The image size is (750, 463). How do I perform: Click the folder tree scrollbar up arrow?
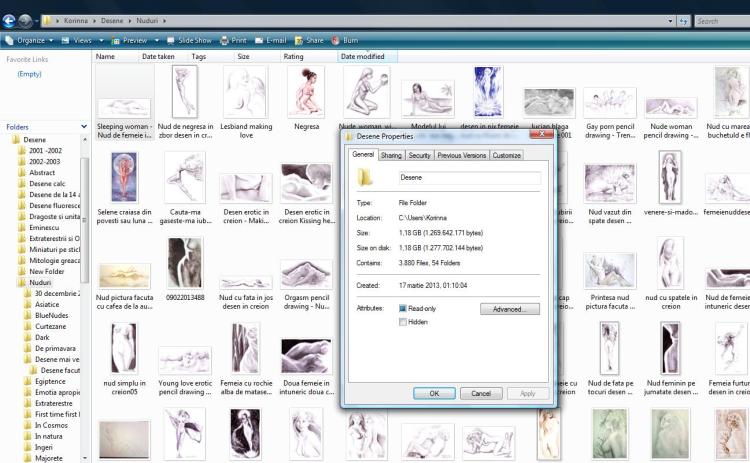85,140
